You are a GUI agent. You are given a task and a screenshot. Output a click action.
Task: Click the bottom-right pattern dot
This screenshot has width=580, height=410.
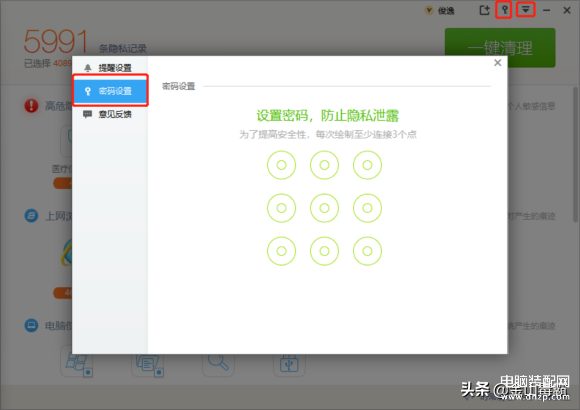[367, 251]
